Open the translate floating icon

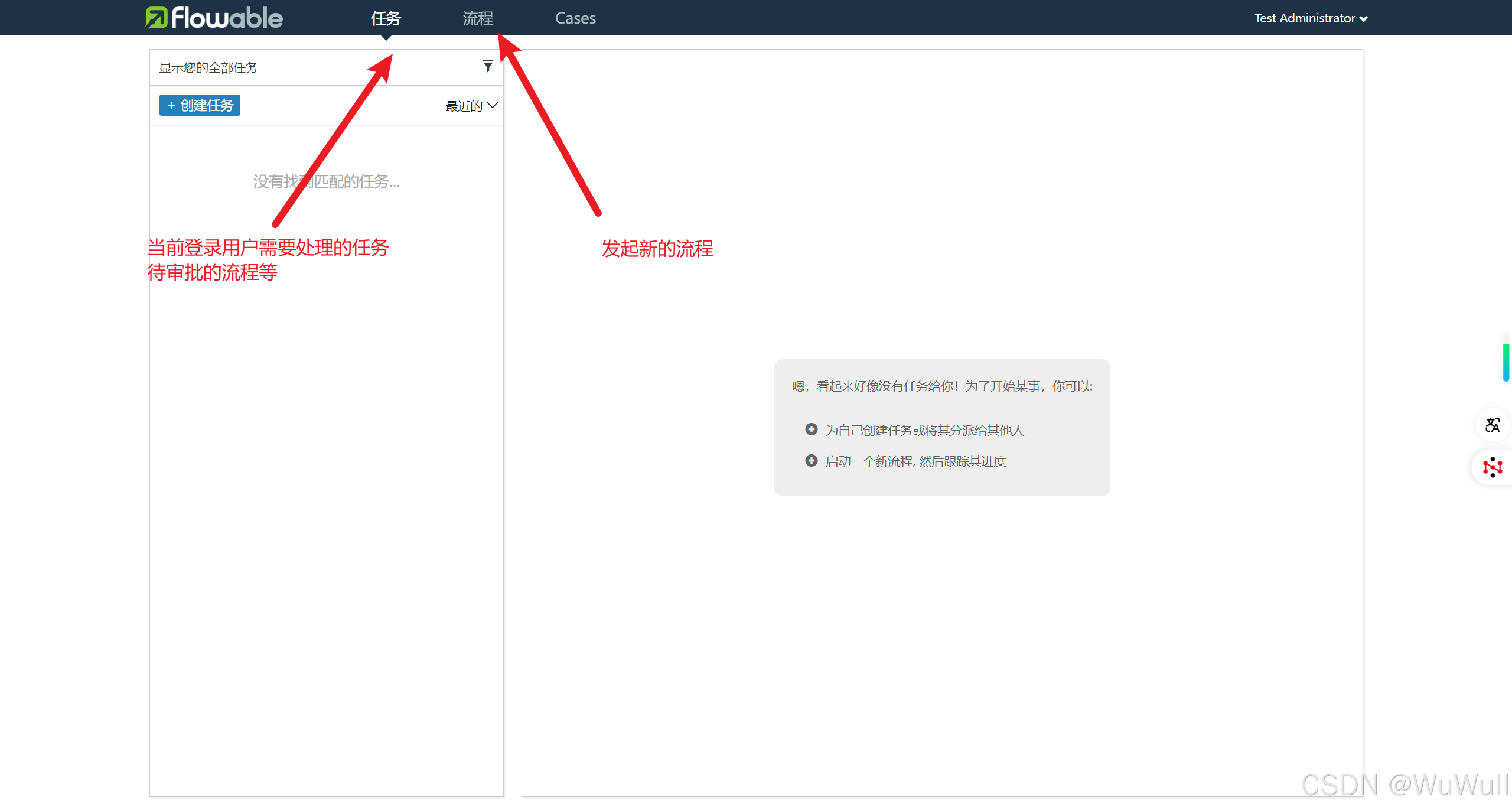pos(1493,425)
